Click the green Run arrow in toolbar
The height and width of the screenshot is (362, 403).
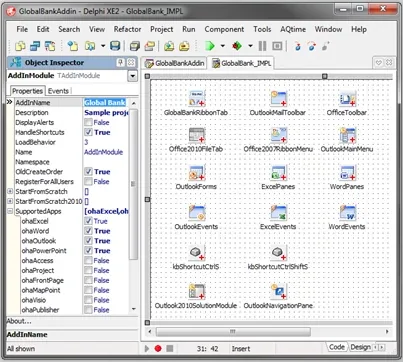(210, 46)
